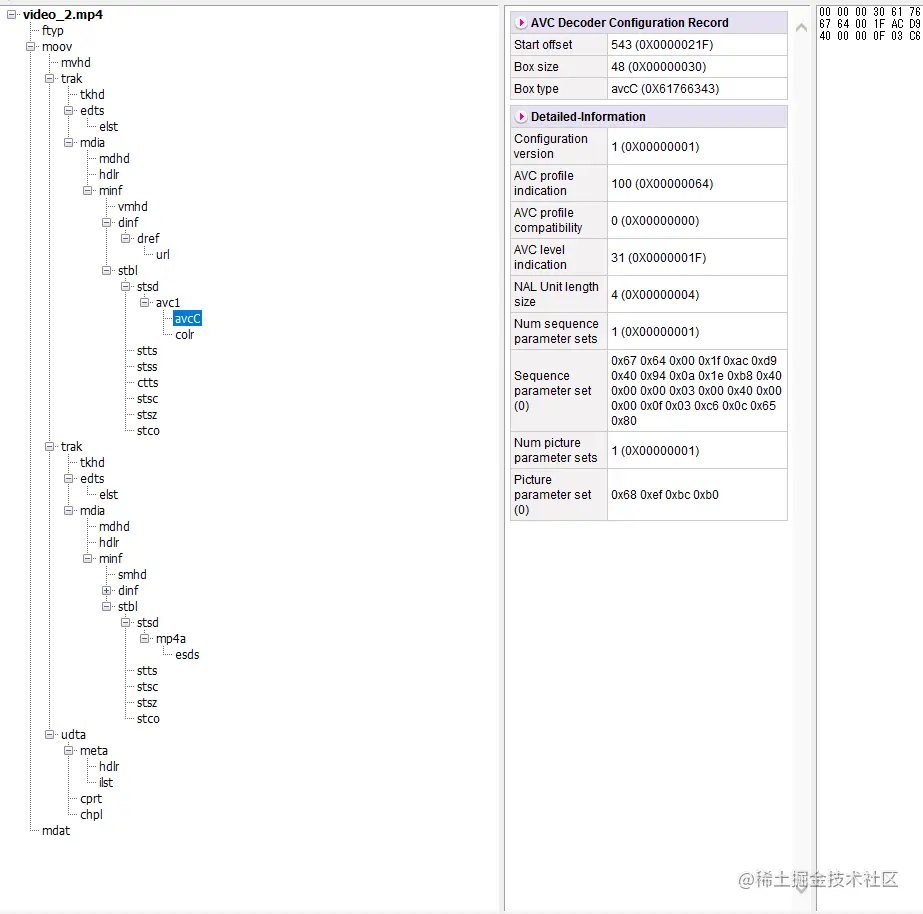This screenshot has height=914, width=923.
Task: Collapse the minf node containing vmhd
Action: 88,191
